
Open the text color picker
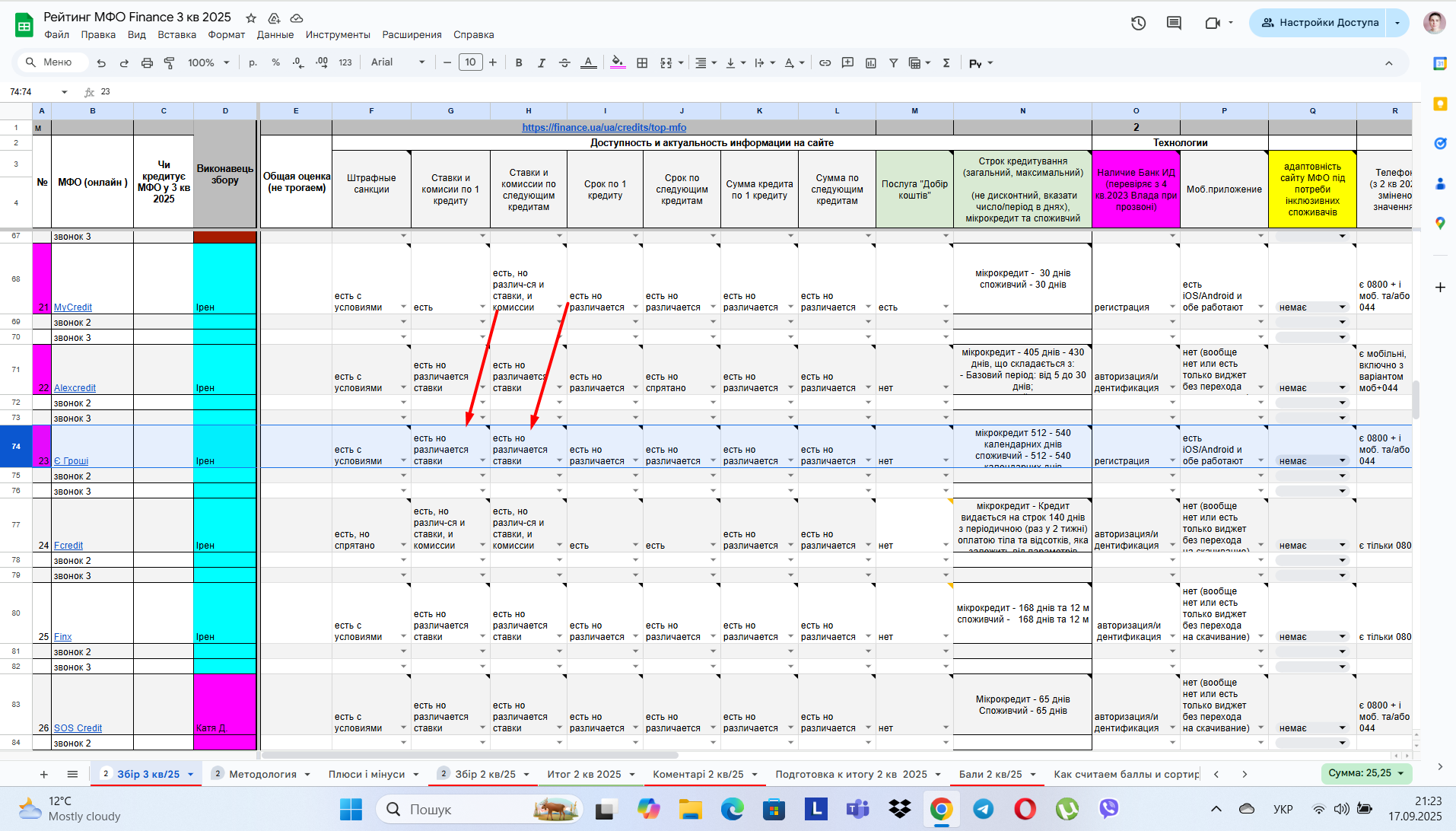(x=588, y=63)
